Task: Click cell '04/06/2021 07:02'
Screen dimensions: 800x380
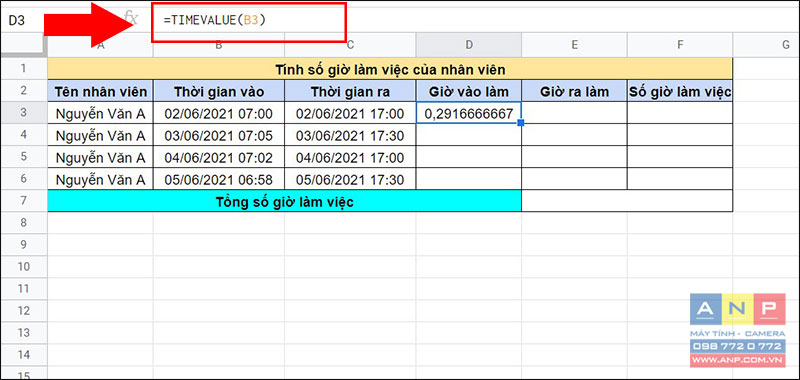Action: tap(219, 157)
